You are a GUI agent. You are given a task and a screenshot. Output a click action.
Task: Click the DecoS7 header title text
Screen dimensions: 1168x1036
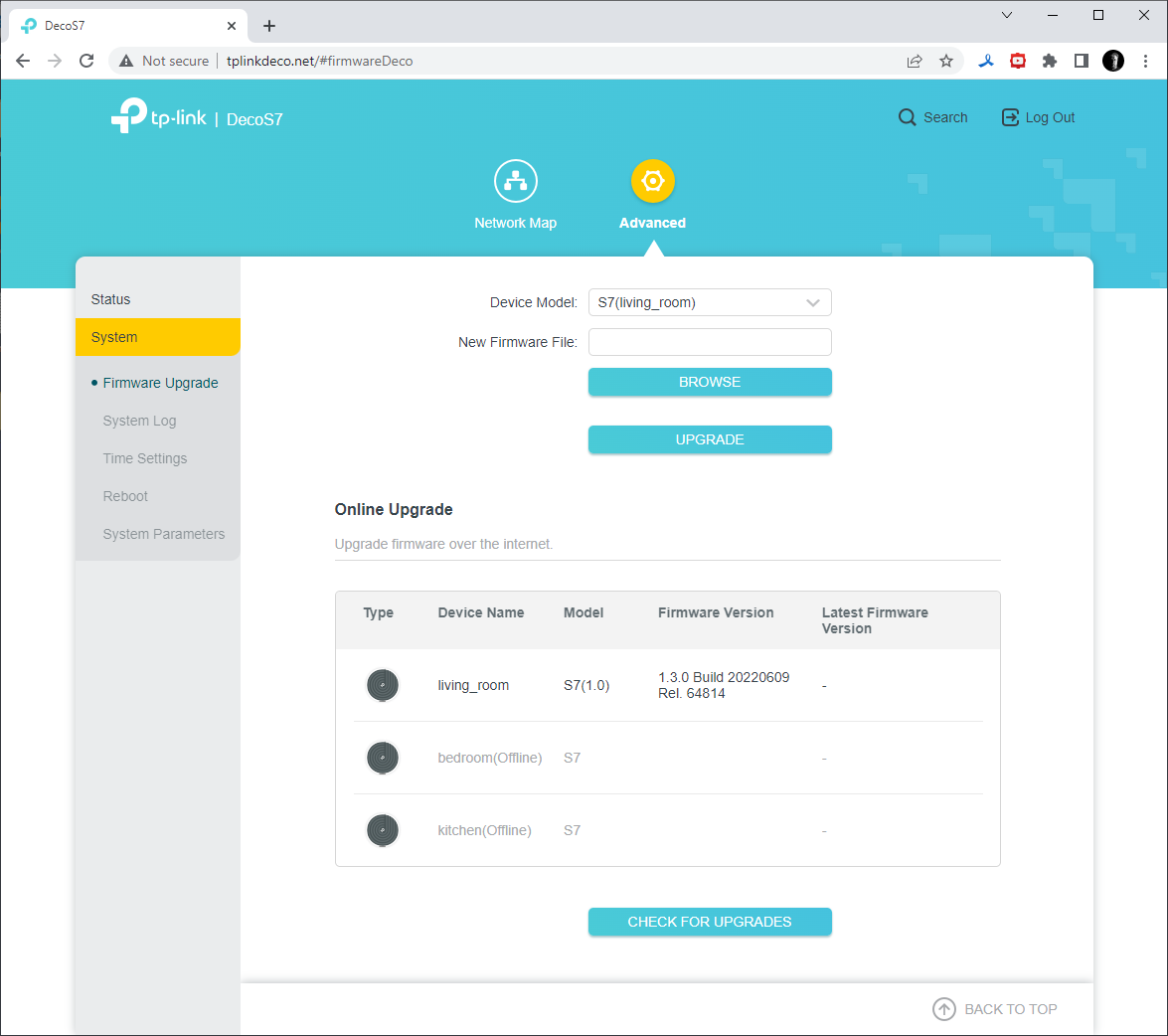(254, 119)
